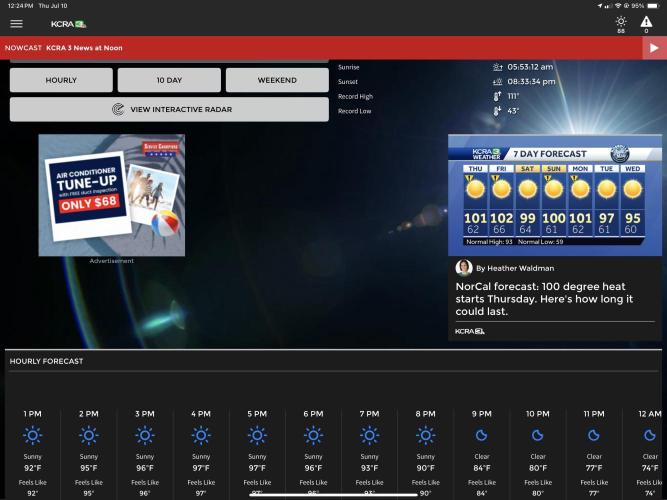Open the 7 Day Forecast graphic
667x500 pixels.
(555, 195)
